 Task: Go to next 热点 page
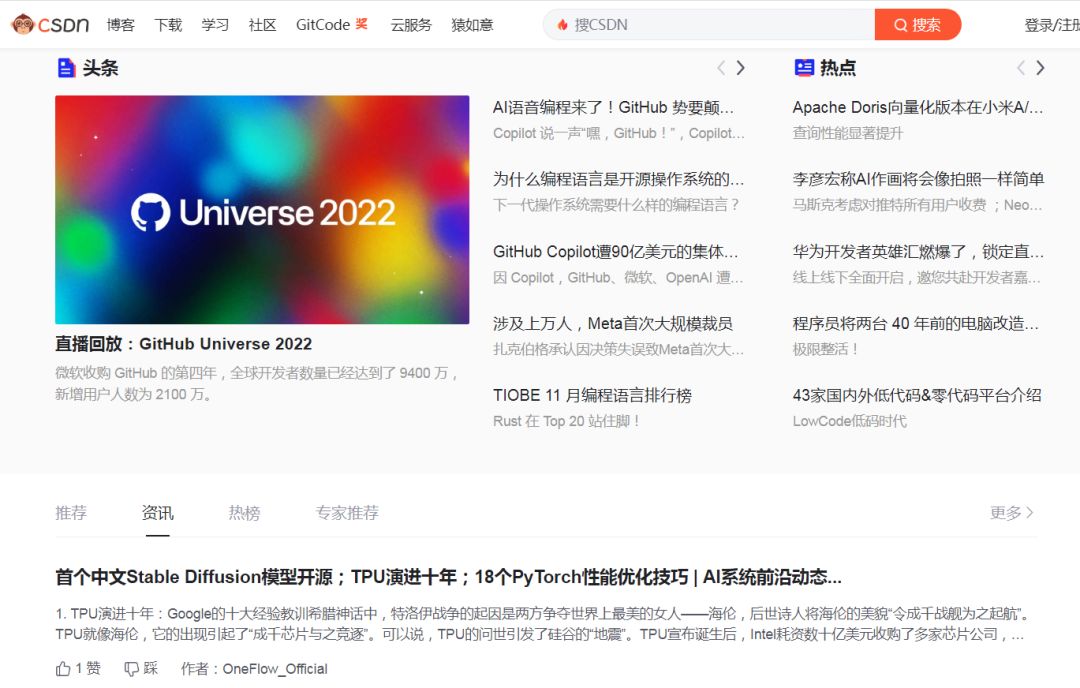point(1040,67)
